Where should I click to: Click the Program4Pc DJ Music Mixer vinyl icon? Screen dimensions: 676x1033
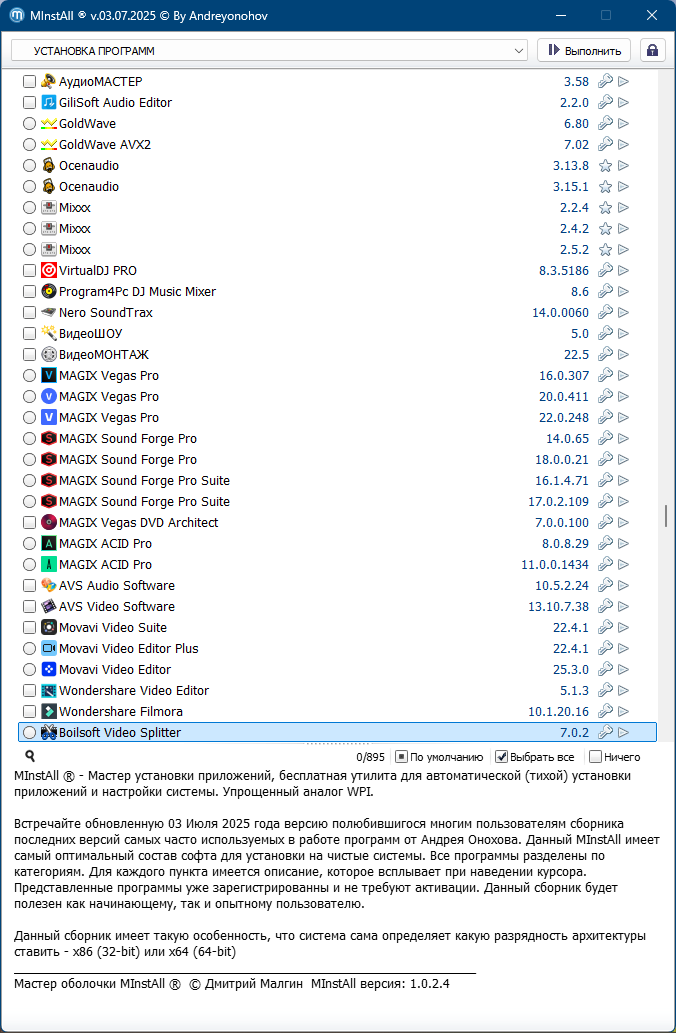49,292
